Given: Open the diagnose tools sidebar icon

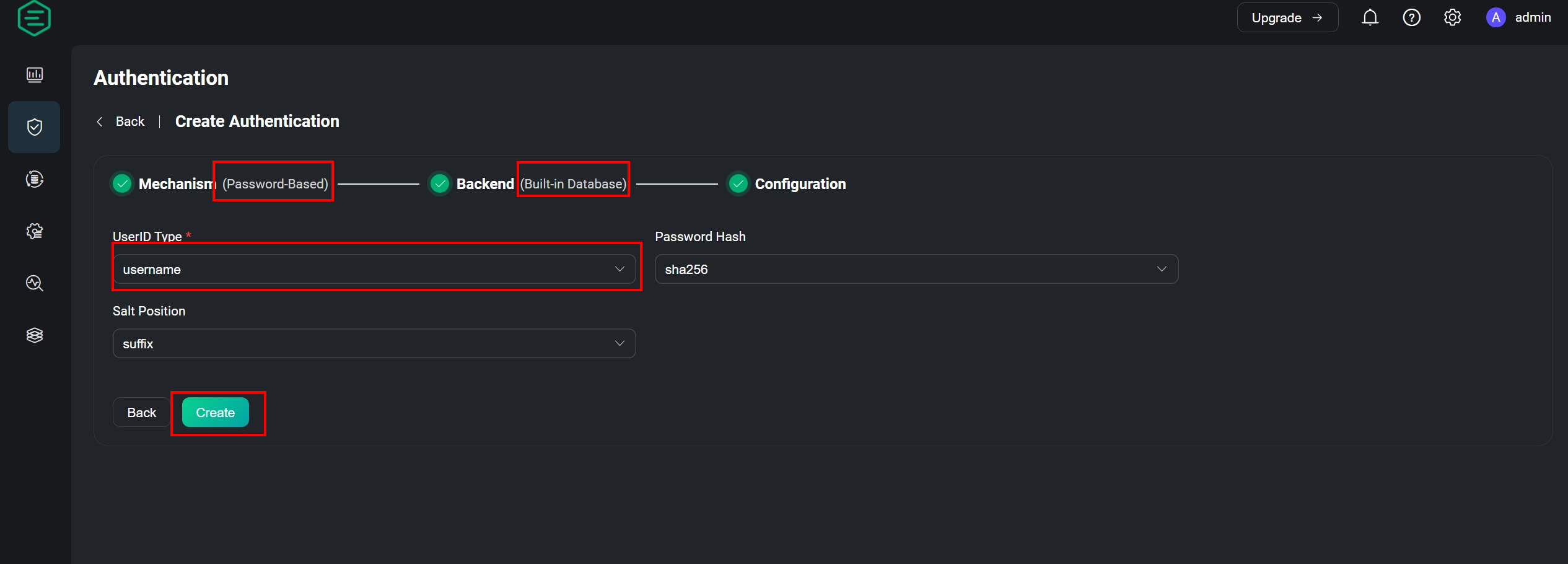Looking at the screenshot, I should click(x=35, y=283).
